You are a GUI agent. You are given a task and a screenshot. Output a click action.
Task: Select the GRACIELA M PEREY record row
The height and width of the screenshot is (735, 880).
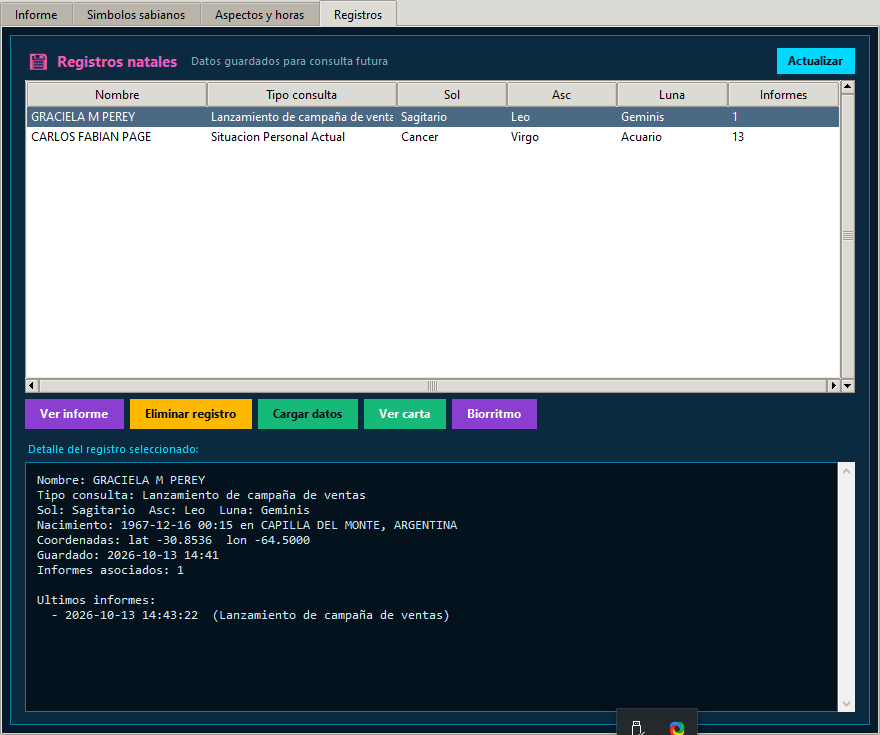[x=433, y=117]
